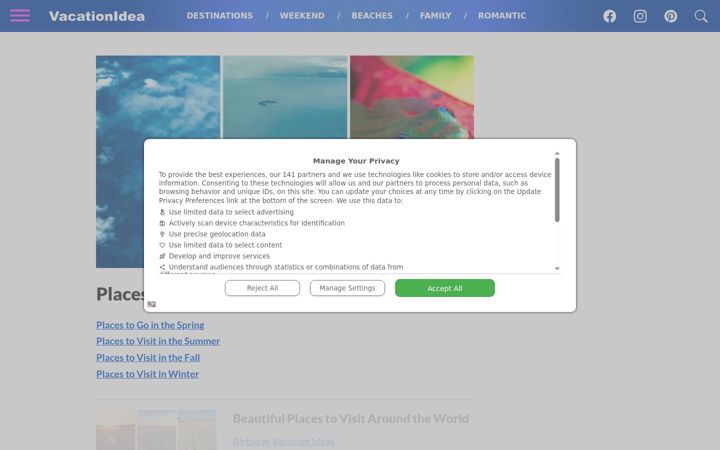Open the Weekend menu item
The image size is (720, 450).
coord(302,16)
